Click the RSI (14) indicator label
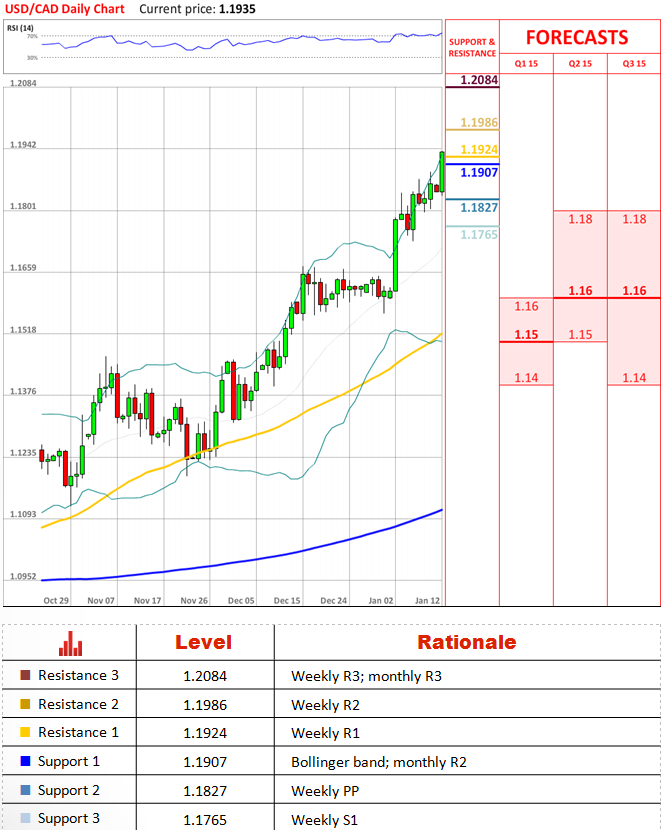This screenshot has width=664, height=830. point(20,28)
